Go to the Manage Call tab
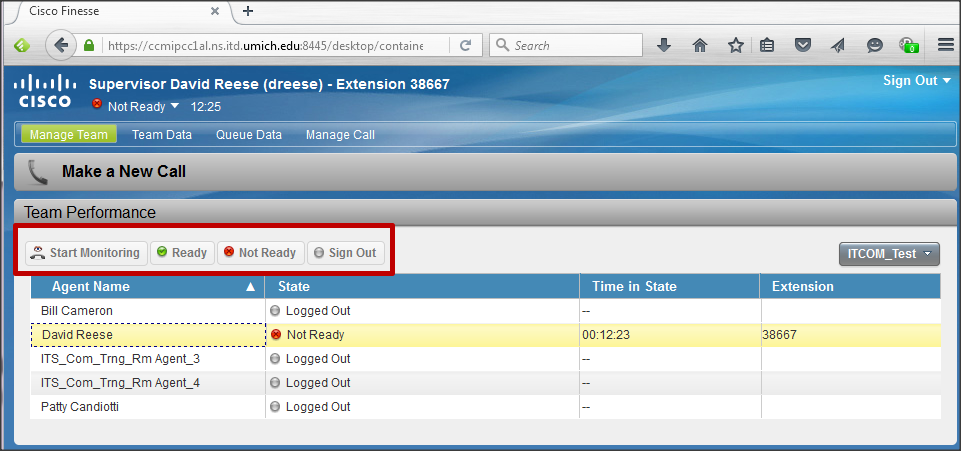Screen dimensions: 961x451 click(x=340, y=135)
